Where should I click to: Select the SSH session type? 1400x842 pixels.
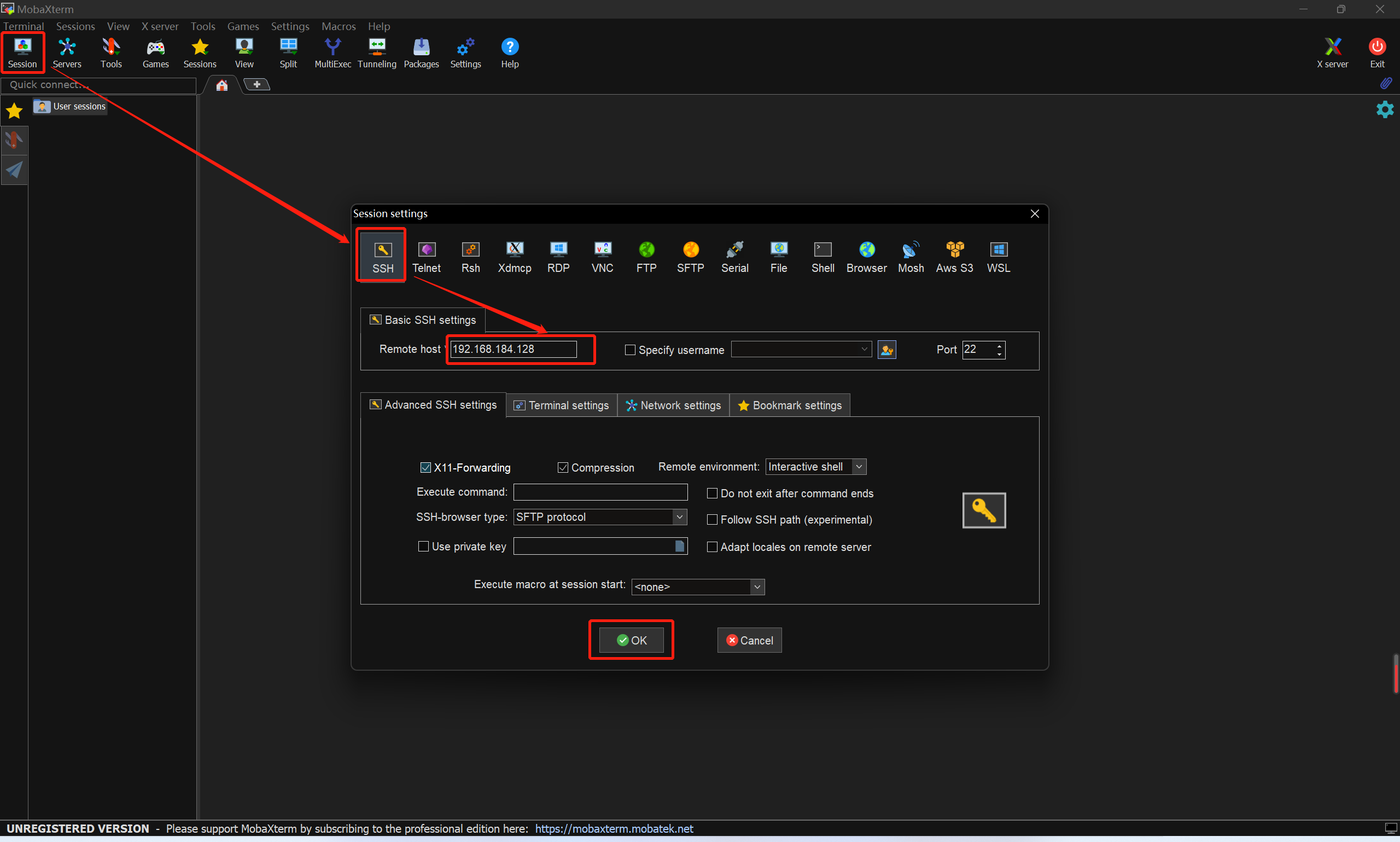383,257
